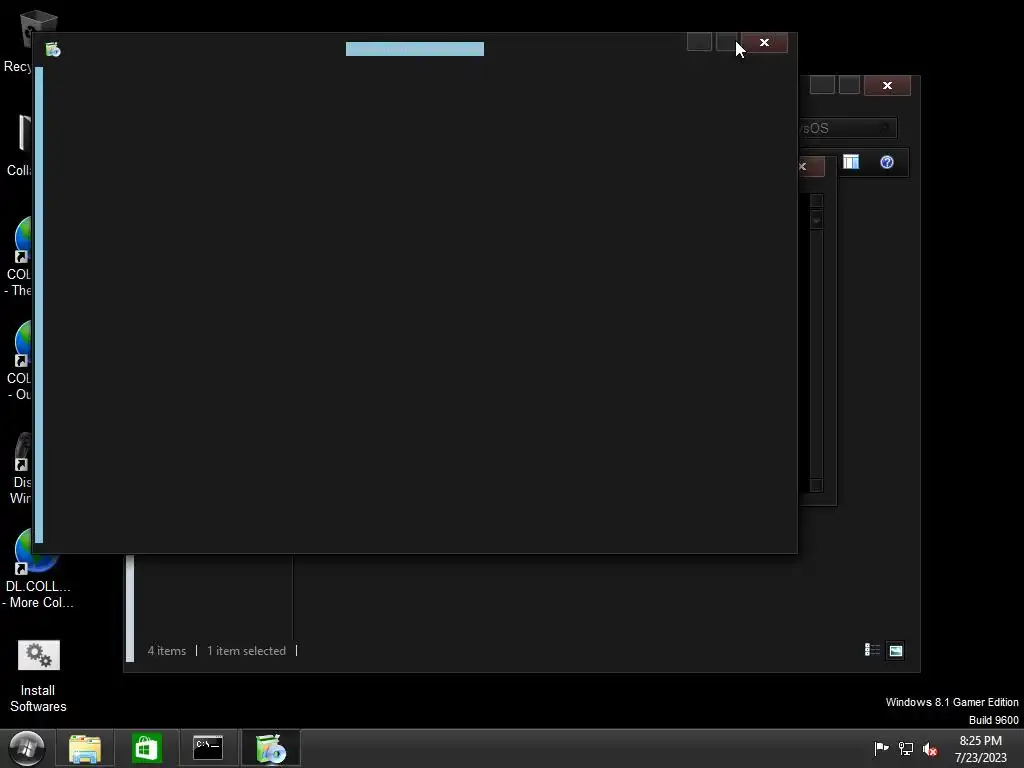Image resolution: width=1024 pixels, height=768 pixels.
Task: Open the Start button on taskbar
Action: coord(26,748)
